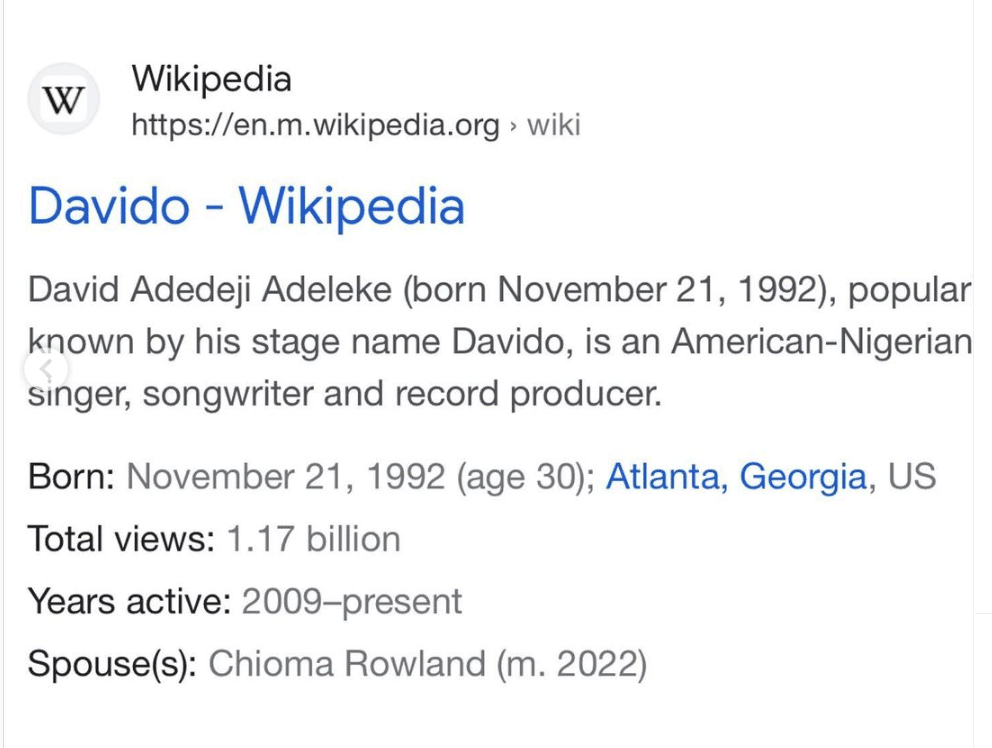992x748 pixels.
Task: Click the Years active label
Action: point(130,601)
